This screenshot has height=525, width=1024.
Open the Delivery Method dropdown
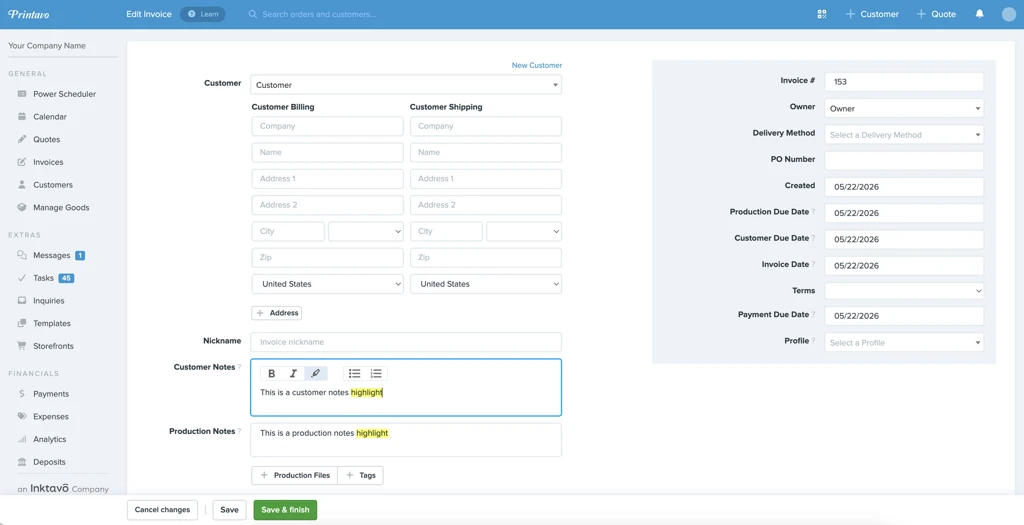click(904, 135)
